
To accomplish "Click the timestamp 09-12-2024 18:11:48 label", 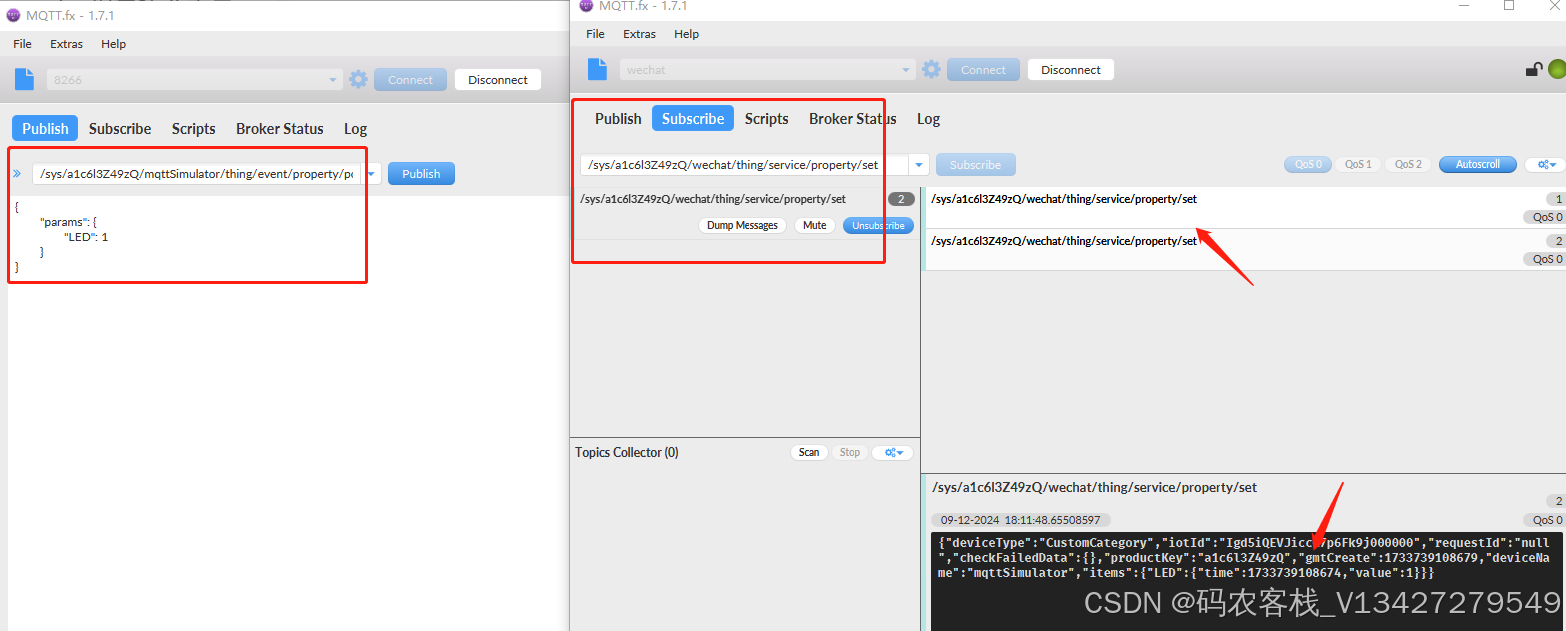I will click(x=1021, y=520).
